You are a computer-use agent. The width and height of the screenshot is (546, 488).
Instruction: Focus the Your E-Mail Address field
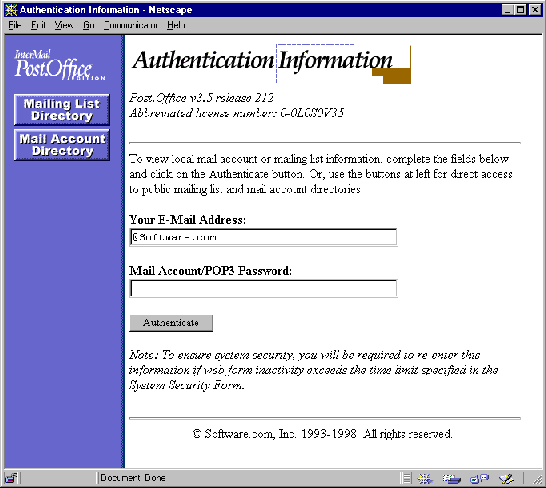(x=263, y=237)
